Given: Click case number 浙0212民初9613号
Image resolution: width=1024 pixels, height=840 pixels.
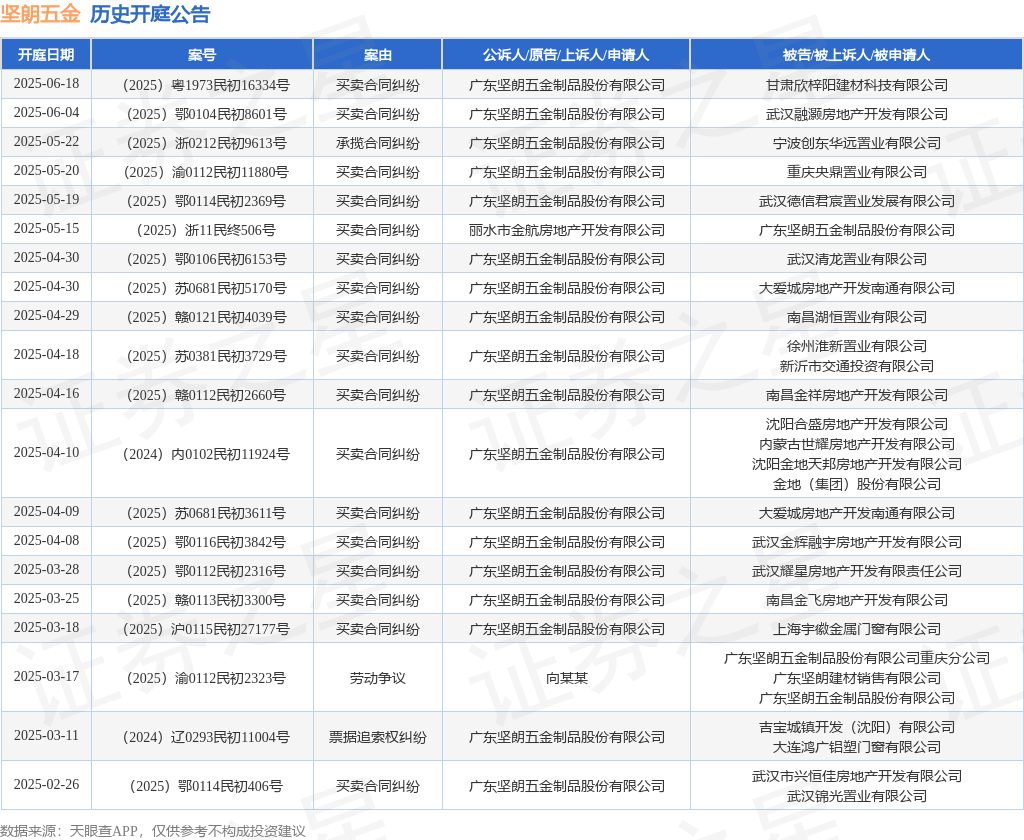Looking at the screenshot, I should pyautogui.click(x=206, y=143).
